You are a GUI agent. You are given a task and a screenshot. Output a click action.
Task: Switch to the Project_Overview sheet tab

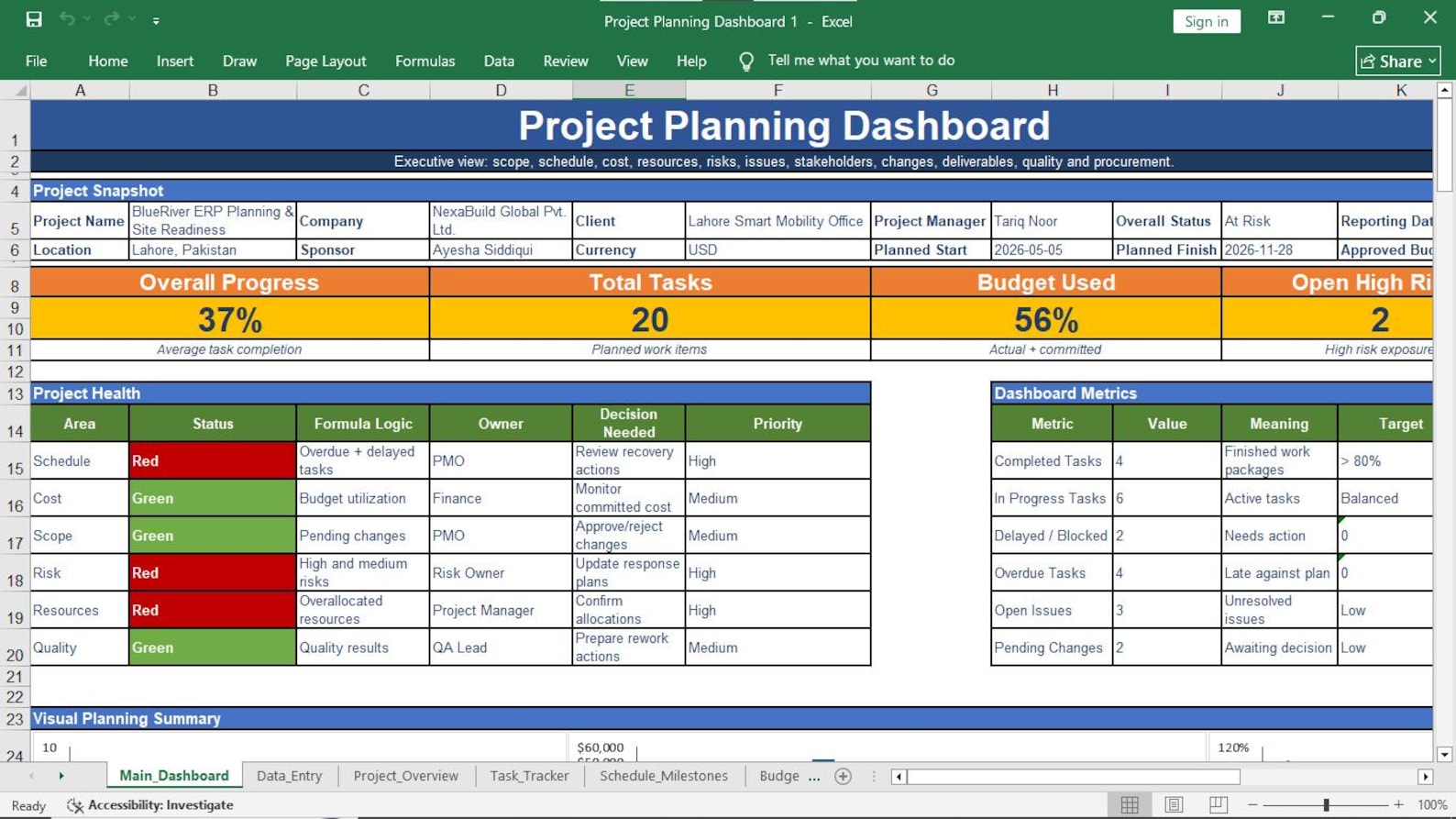pos(405,776)
